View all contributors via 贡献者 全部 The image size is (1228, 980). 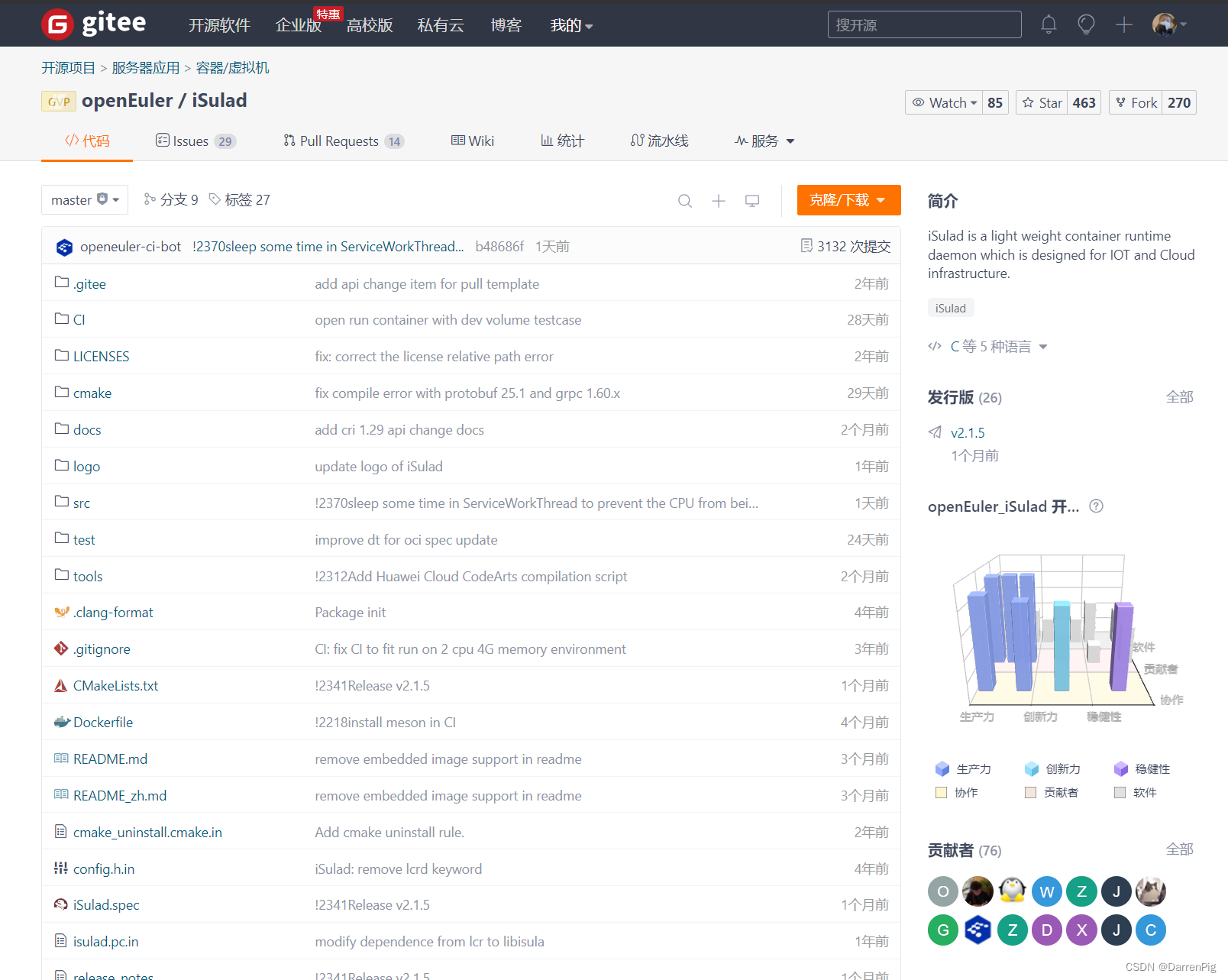1179,849
